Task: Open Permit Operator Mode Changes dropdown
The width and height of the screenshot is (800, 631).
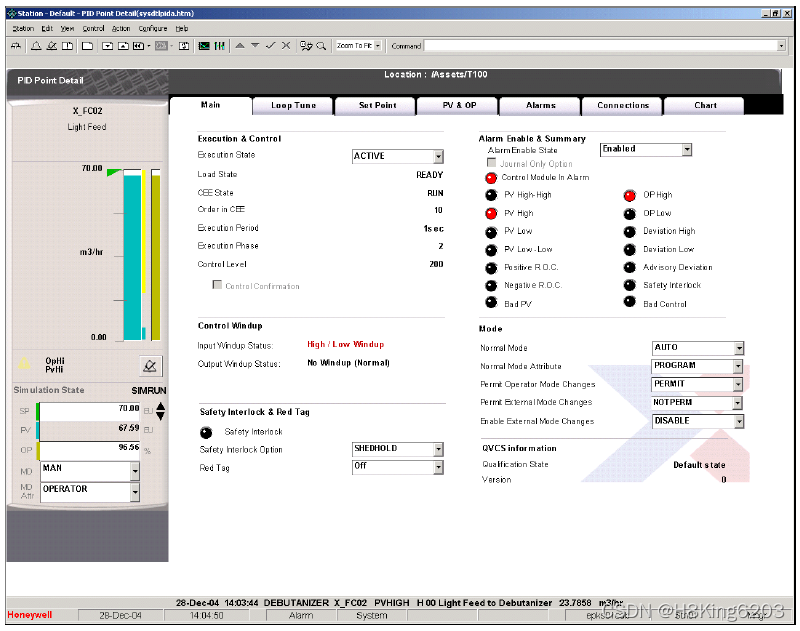Action: click(697, 384)
